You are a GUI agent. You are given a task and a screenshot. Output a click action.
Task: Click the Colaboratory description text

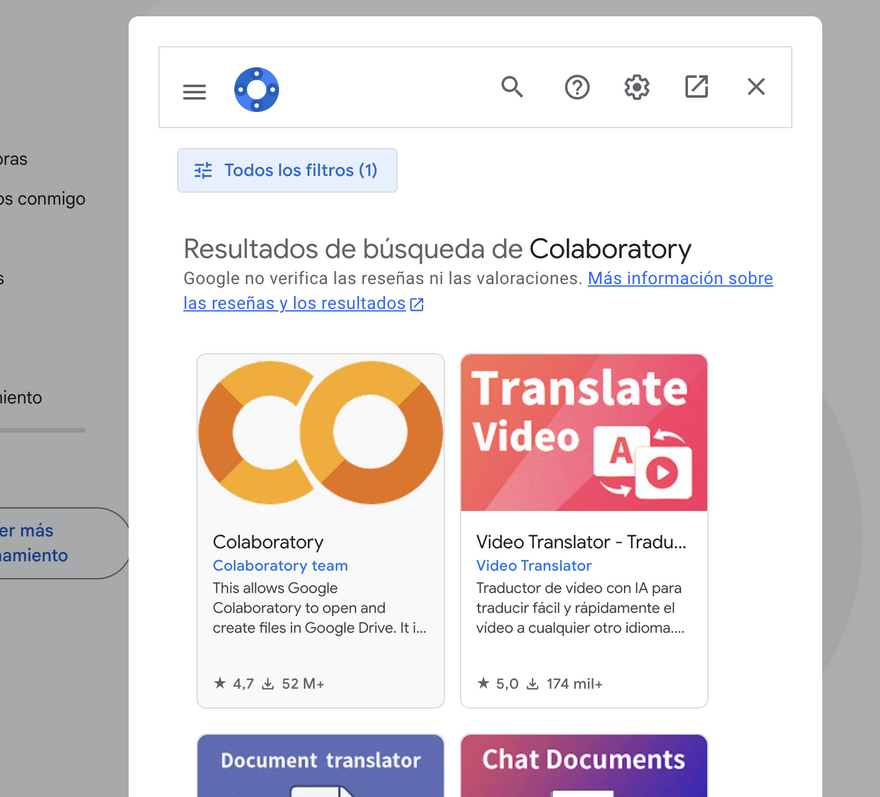(319, 608)
